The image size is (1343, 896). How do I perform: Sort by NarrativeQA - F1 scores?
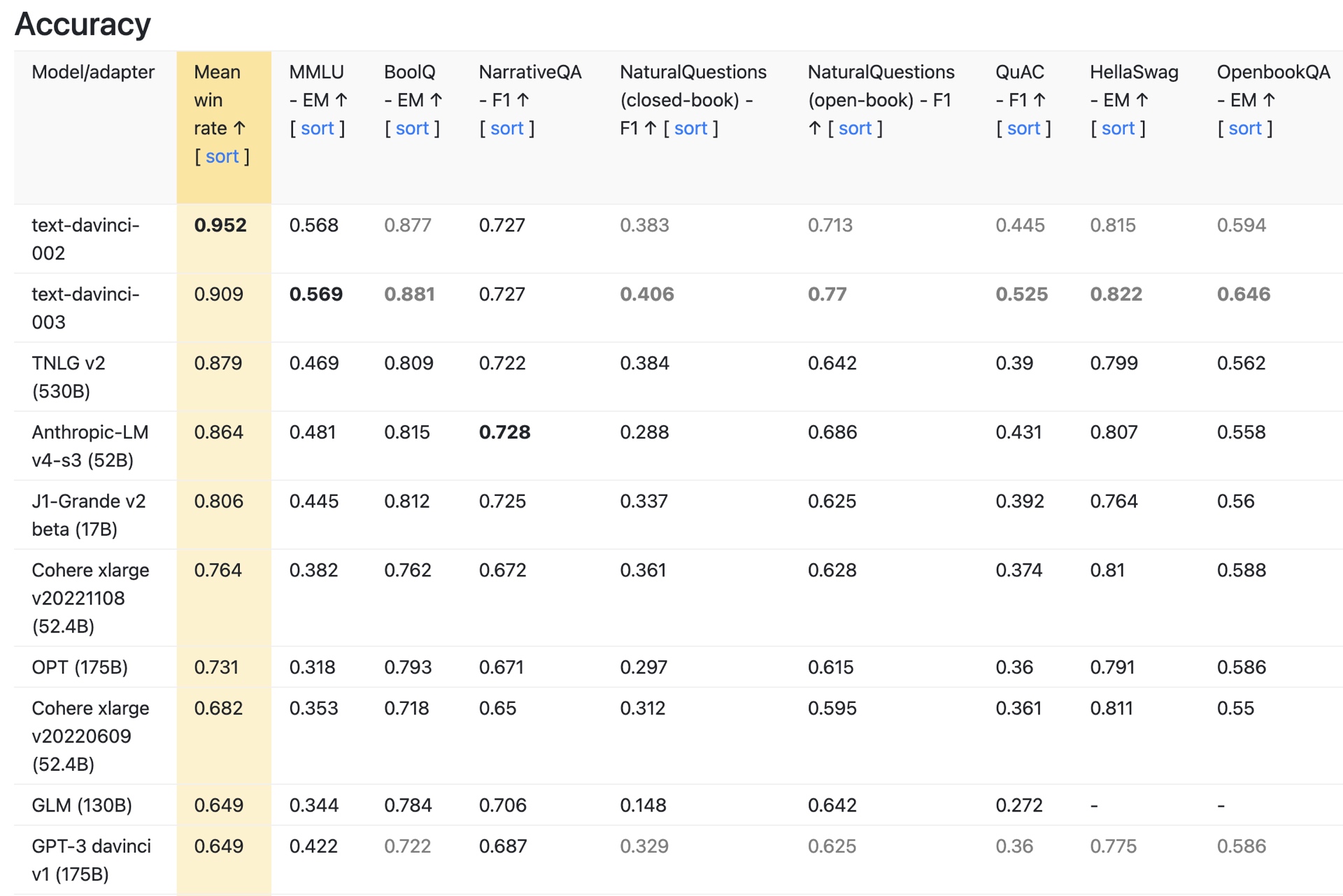coord(506,129)
